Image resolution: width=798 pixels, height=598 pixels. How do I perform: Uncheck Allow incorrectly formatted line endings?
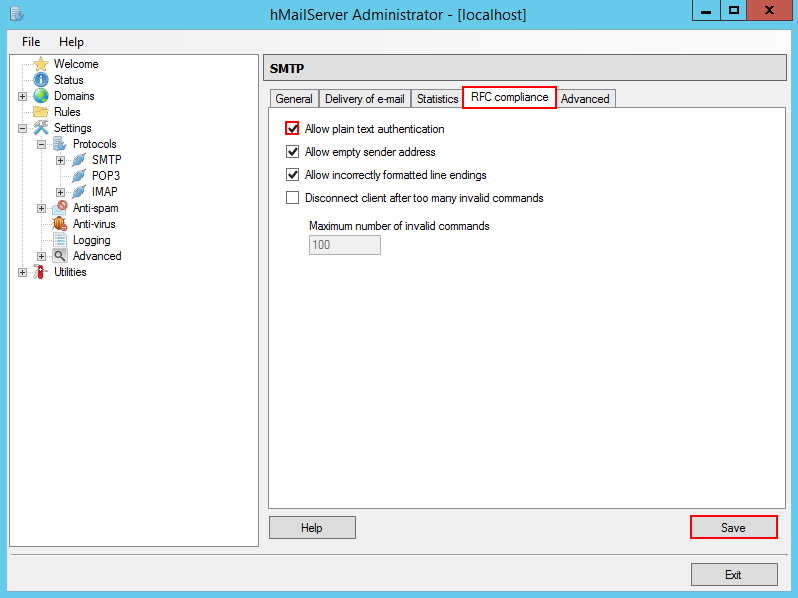292,175
